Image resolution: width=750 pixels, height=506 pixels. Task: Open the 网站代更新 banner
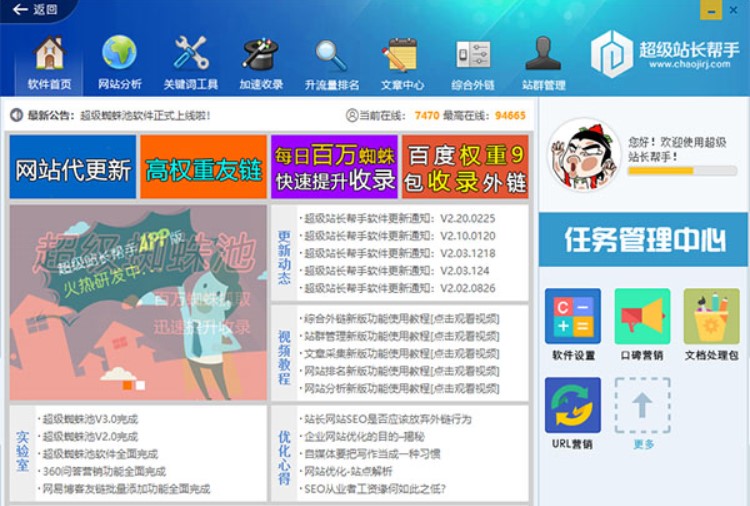pyautogui.click(x=73, y=166)
